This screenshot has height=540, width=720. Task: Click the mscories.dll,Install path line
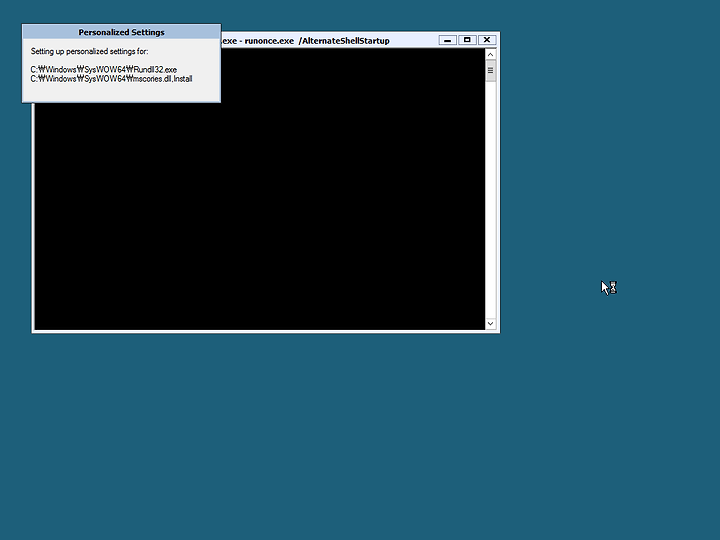pyautogui.click(x=112, y=79)
